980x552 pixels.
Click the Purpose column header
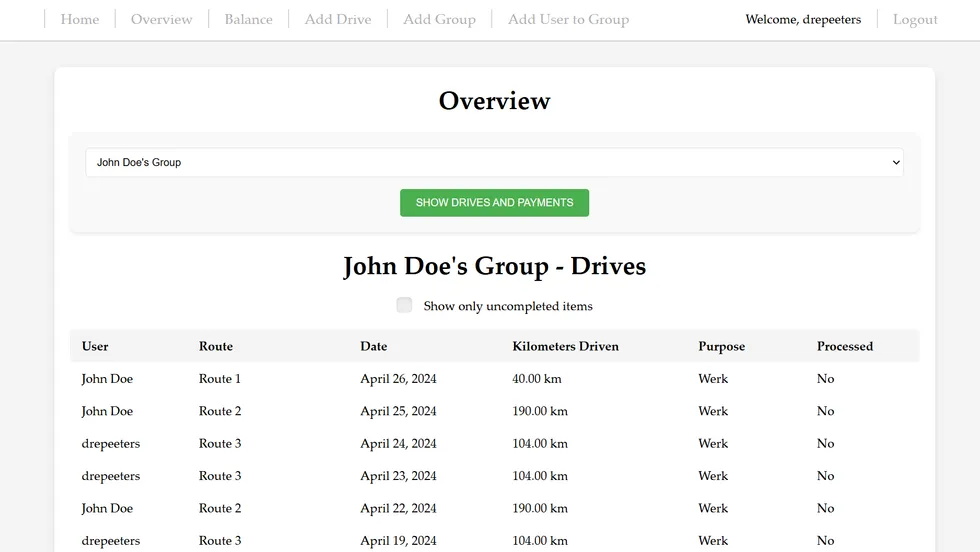(721, 346)
